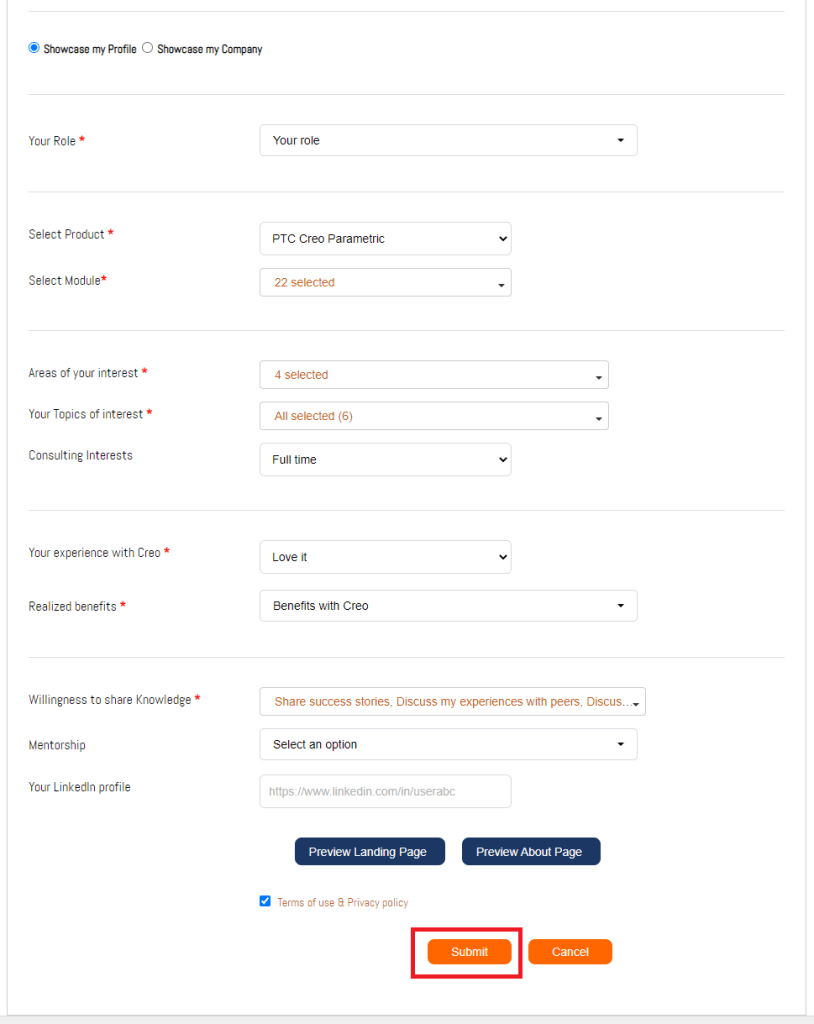This screenshot has height=1024, width=814.
Task: Expand the Realized benefits dropdown
Action: pyautogui.click(x=448, y=606)
